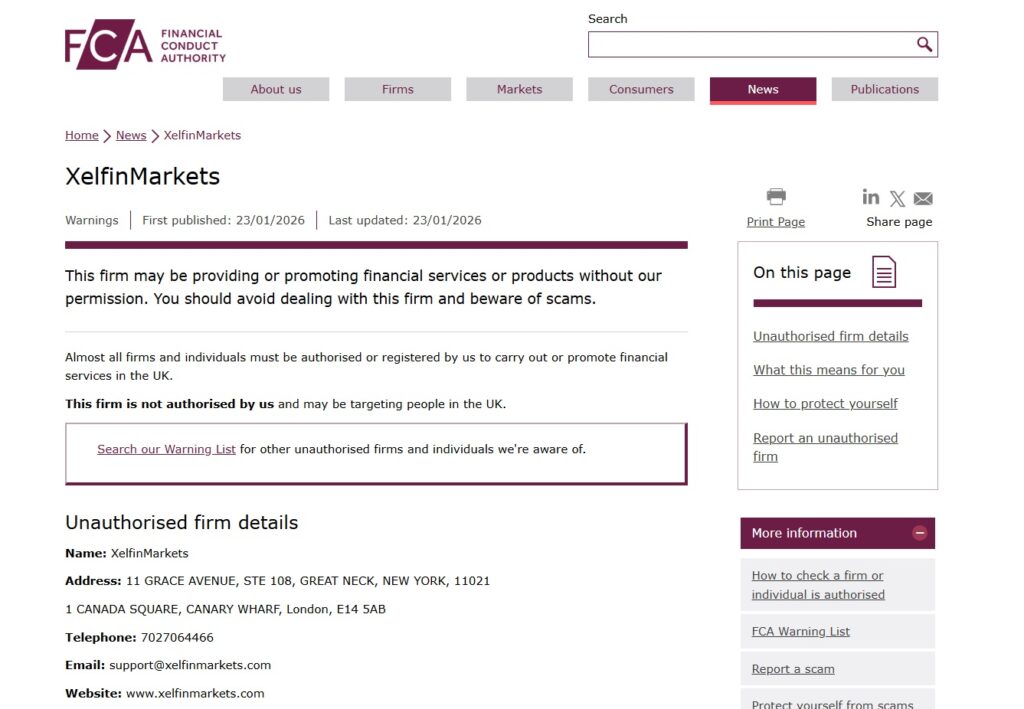Click the search magnifier icon
Viewport: 1024px width, 709px height.
point(925,44)
